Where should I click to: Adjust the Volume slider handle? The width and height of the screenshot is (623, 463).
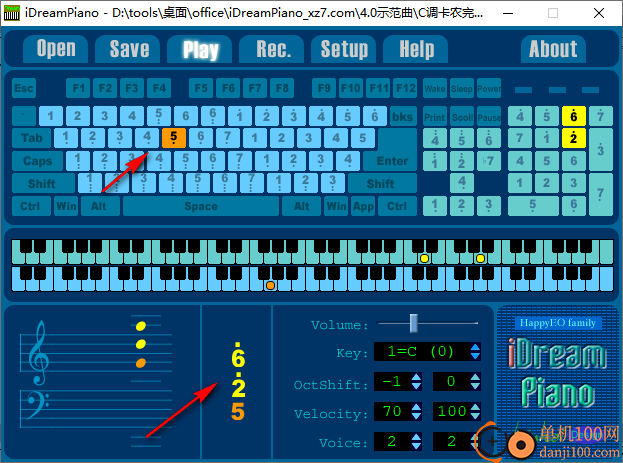coord(414,323)
